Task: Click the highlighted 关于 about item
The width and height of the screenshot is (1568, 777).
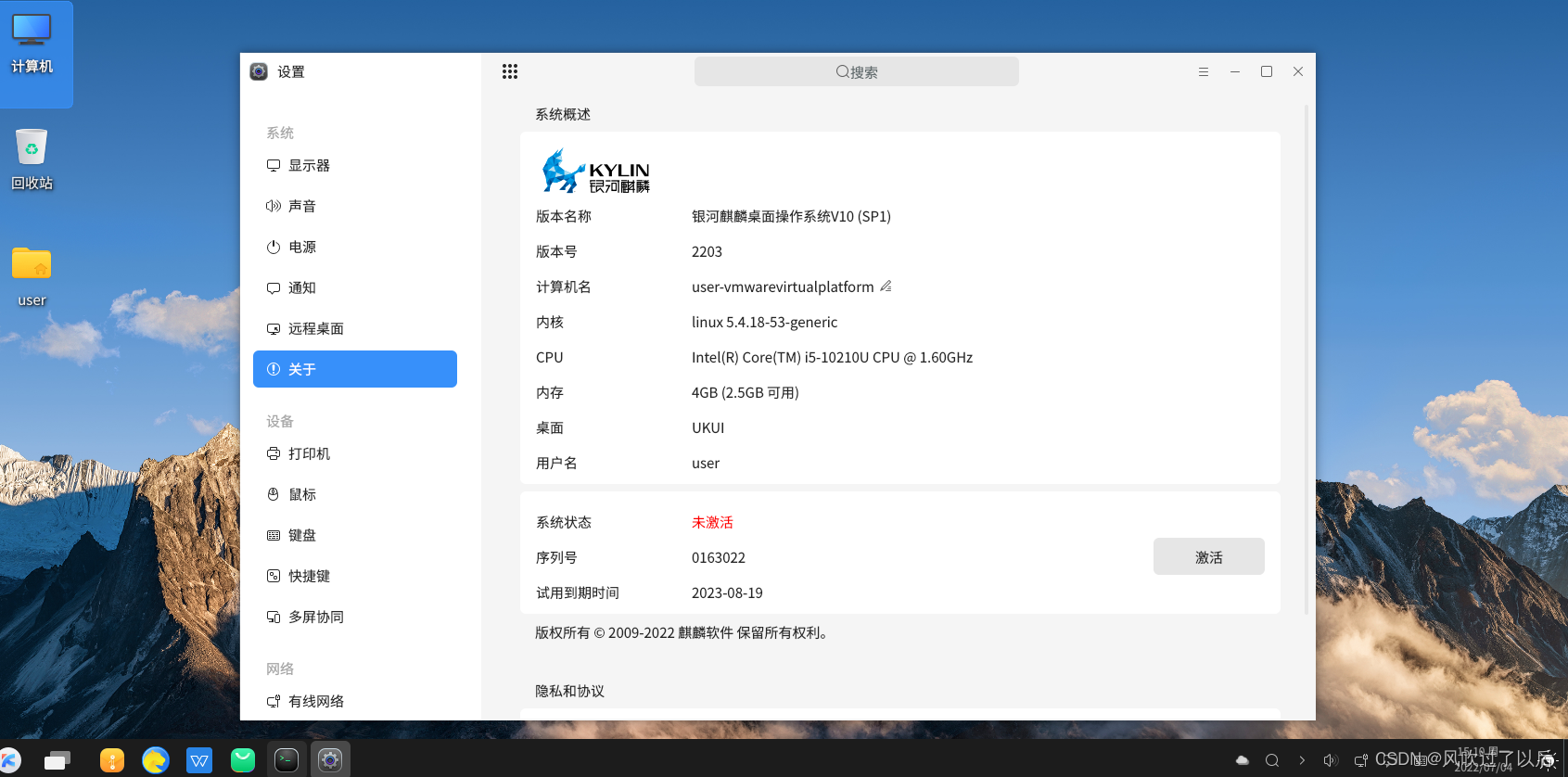Action: click(354, 369)
